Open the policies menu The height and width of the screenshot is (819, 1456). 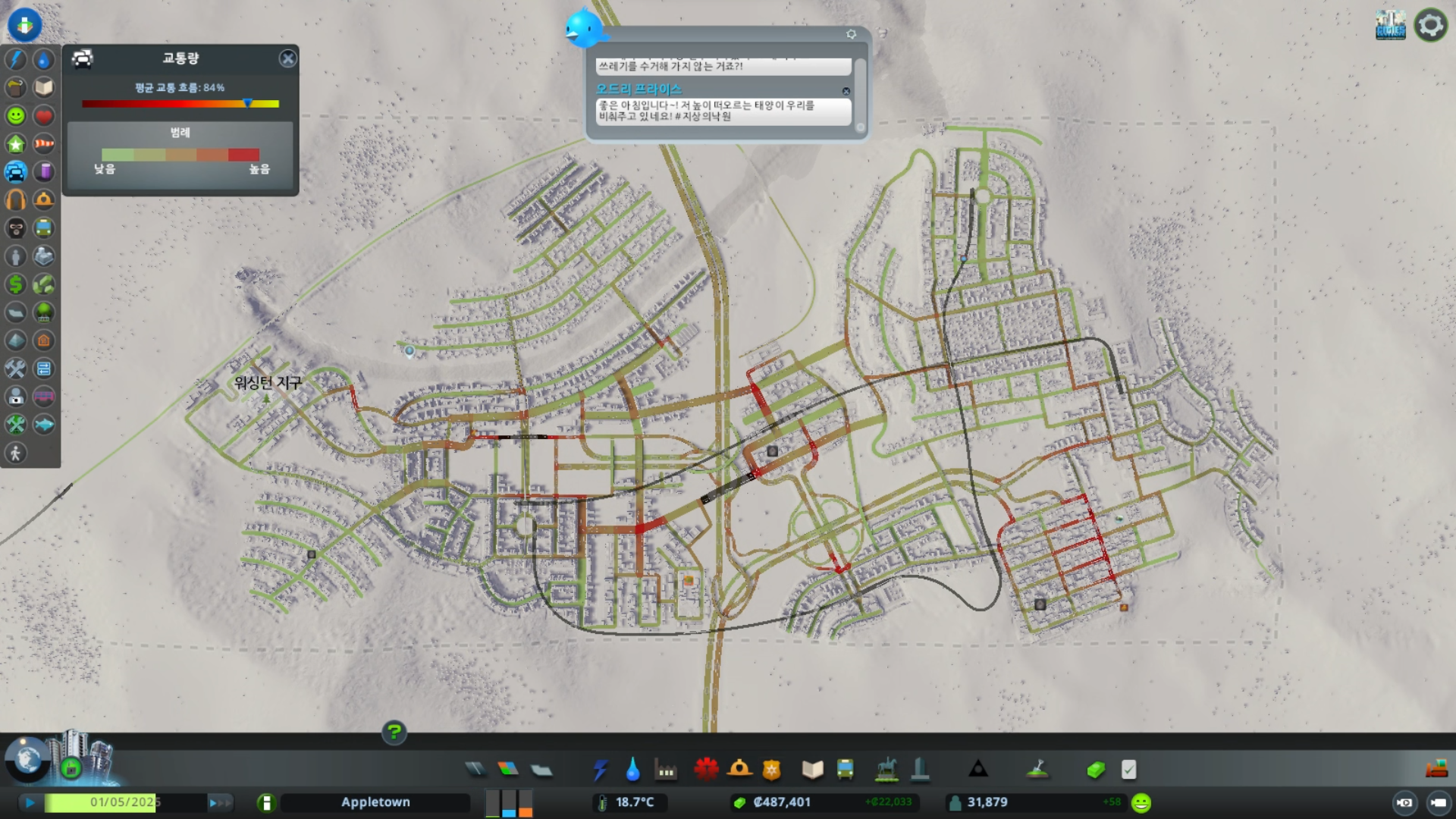1128,770
